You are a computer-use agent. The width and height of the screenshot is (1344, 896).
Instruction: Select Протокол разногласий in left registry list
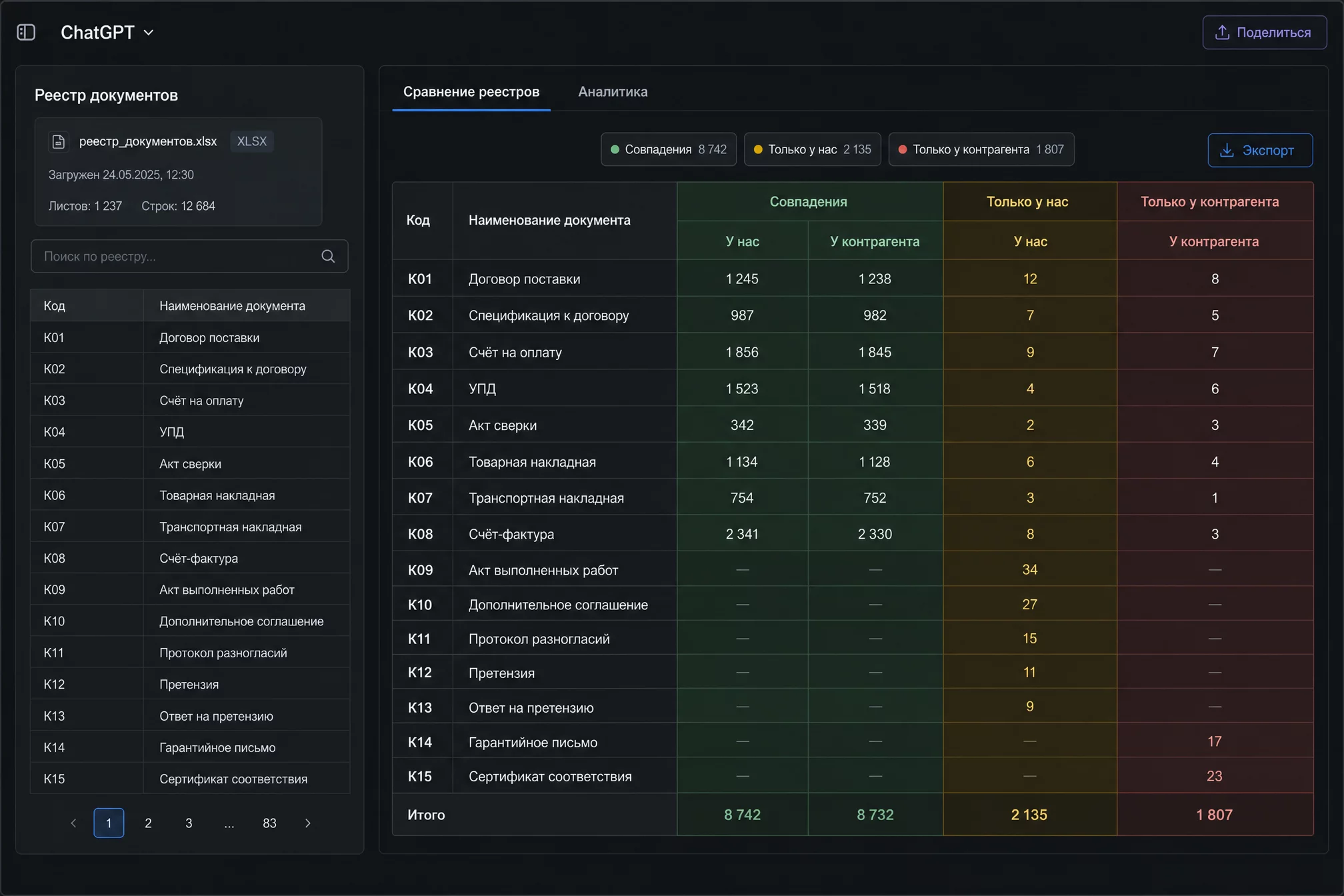tap(190, 652)
